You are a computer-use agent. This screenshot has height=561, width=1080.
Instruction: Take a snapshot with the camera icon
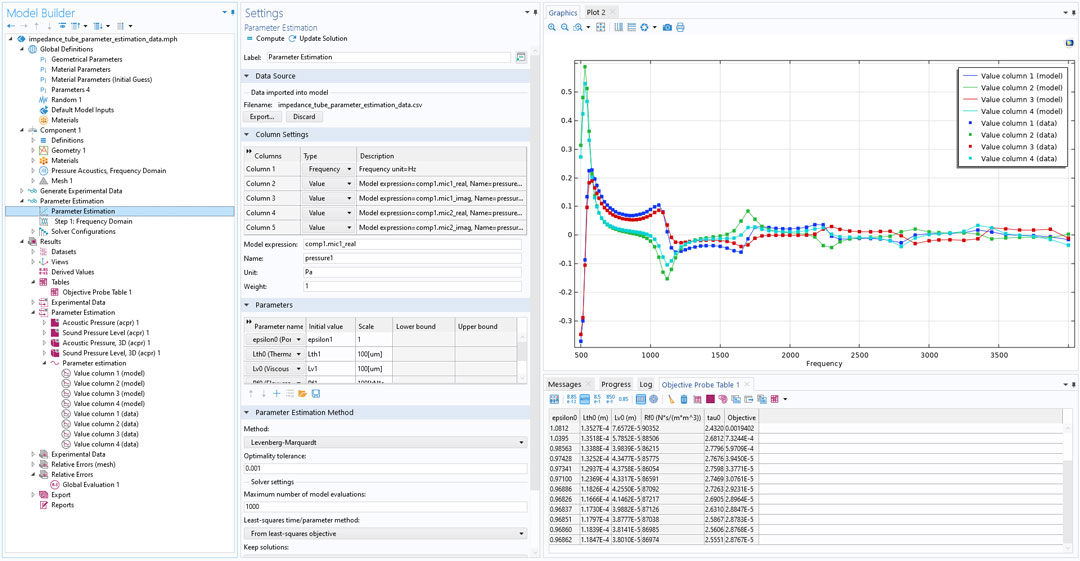pyautogui.click(x=667, y=27)
